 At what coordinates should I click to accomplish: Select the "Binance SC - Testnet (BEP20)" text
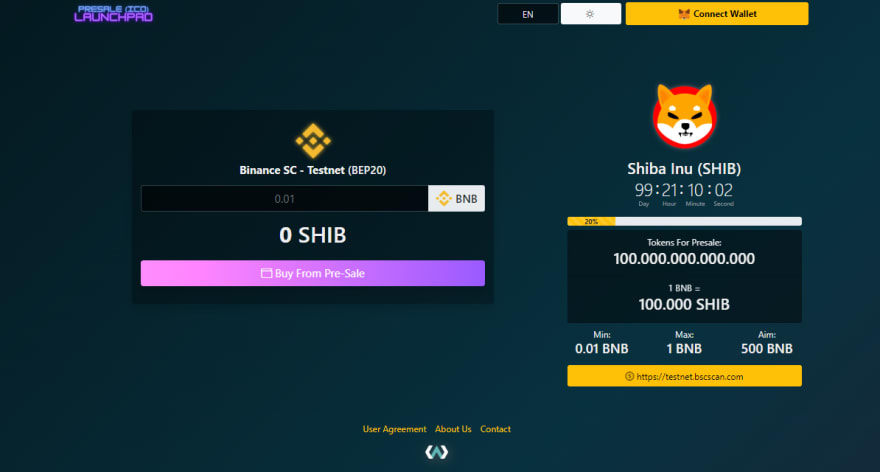[x=313, y=170]
